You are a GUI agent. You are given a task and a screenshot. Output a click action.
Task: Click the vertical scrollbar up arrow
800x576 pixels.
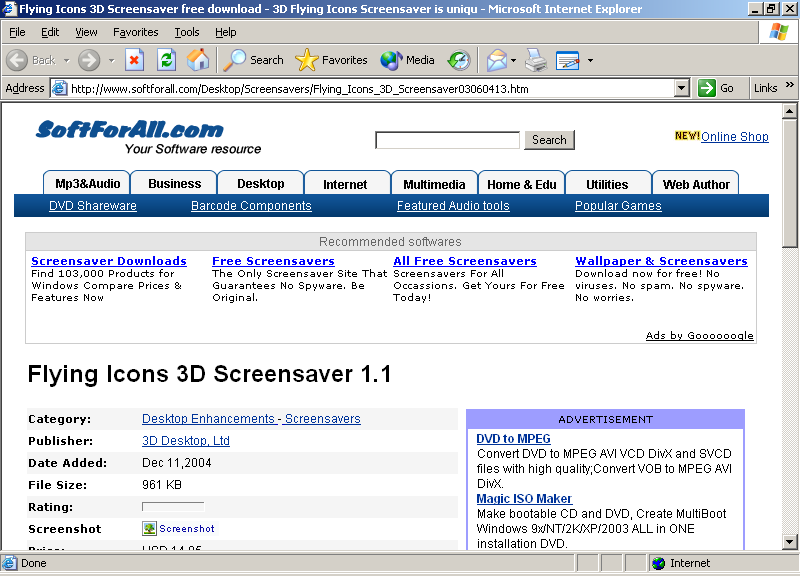tap(789, 111)
